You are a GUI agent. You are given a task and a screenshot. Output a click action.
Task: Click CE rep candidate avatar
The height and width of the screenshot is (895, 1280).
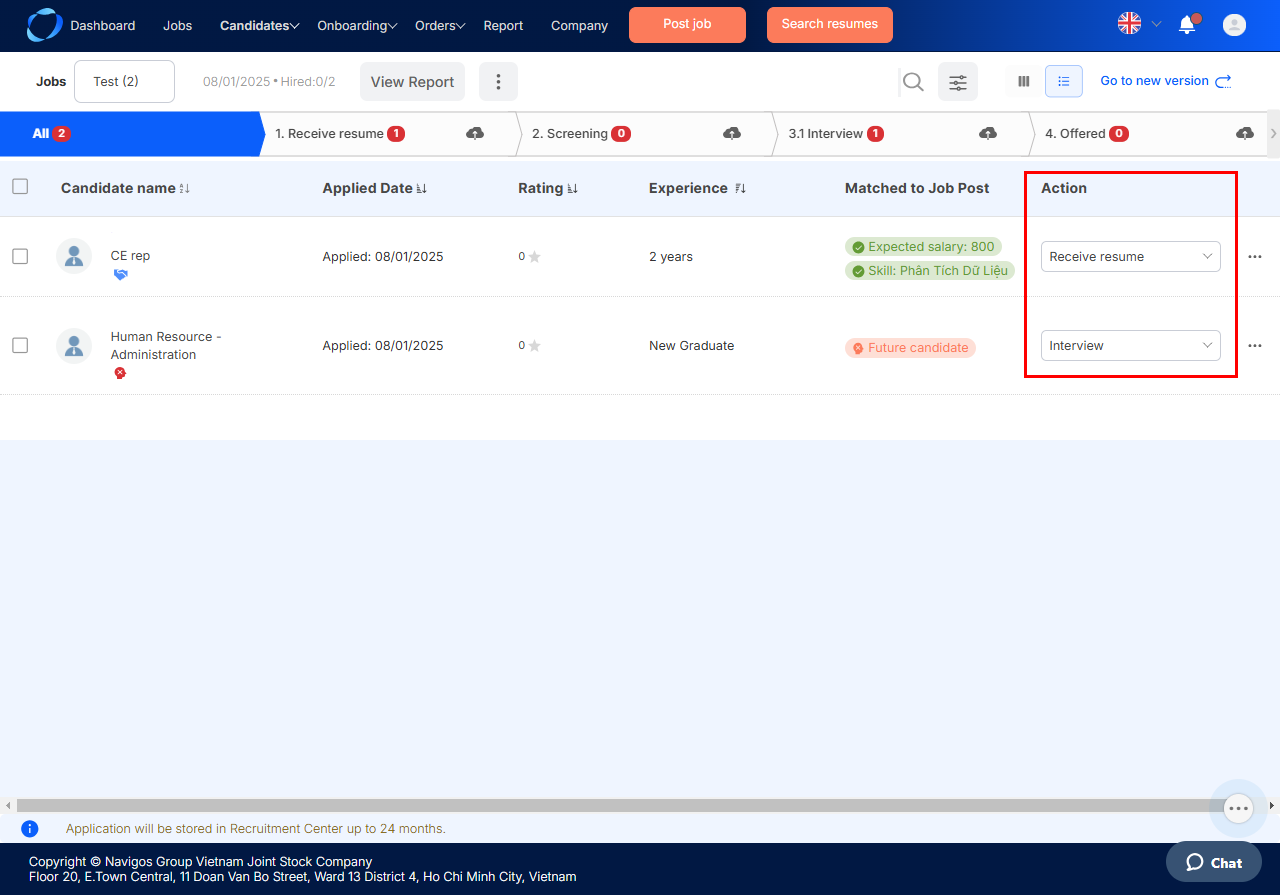point(74,256)
